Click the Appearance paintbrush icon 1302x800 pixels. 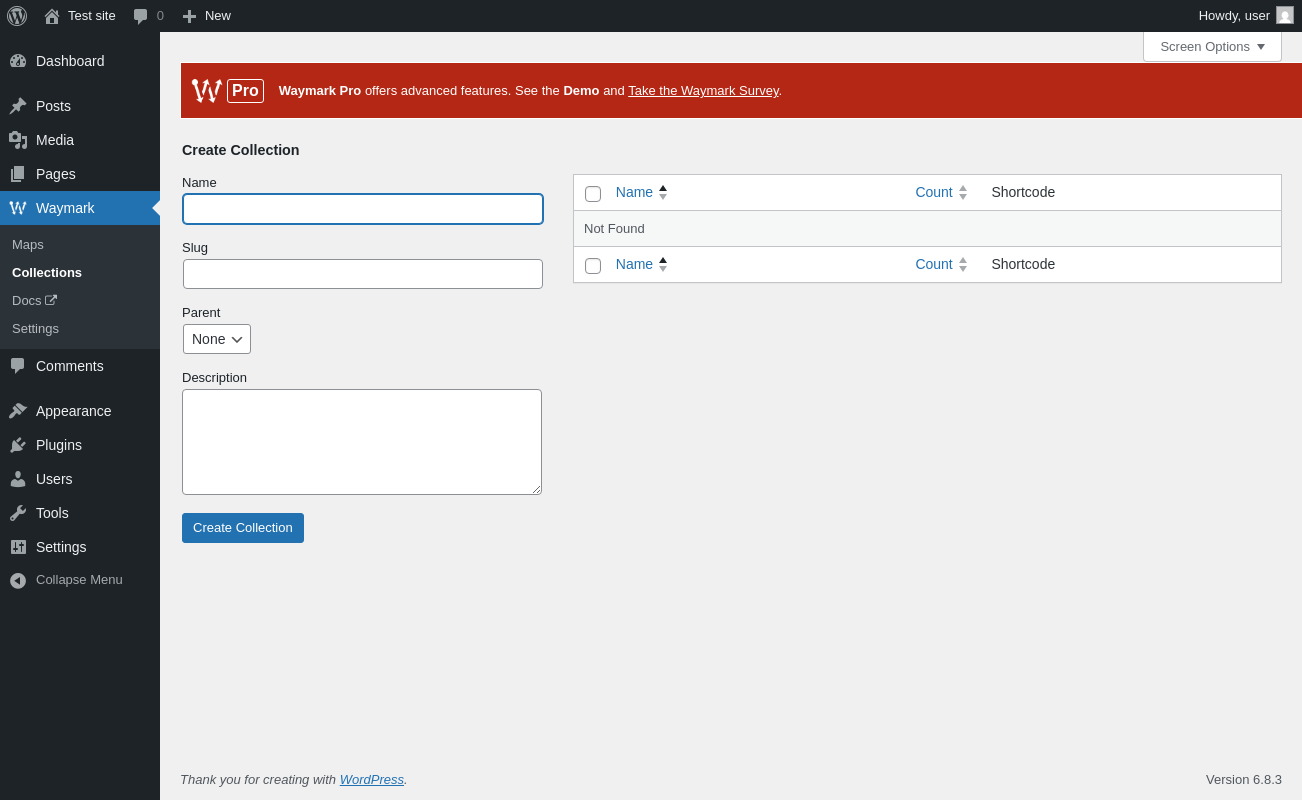coord(18,411)
